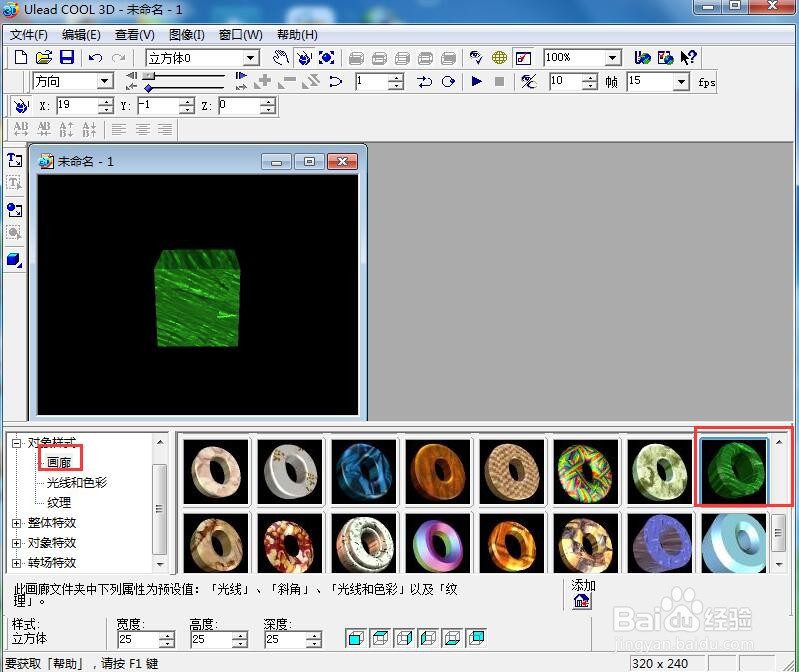Select fourth cube face toggle icon
This screenshot has width=799, height=672.
pyautogui.click(x=428, y=638)
